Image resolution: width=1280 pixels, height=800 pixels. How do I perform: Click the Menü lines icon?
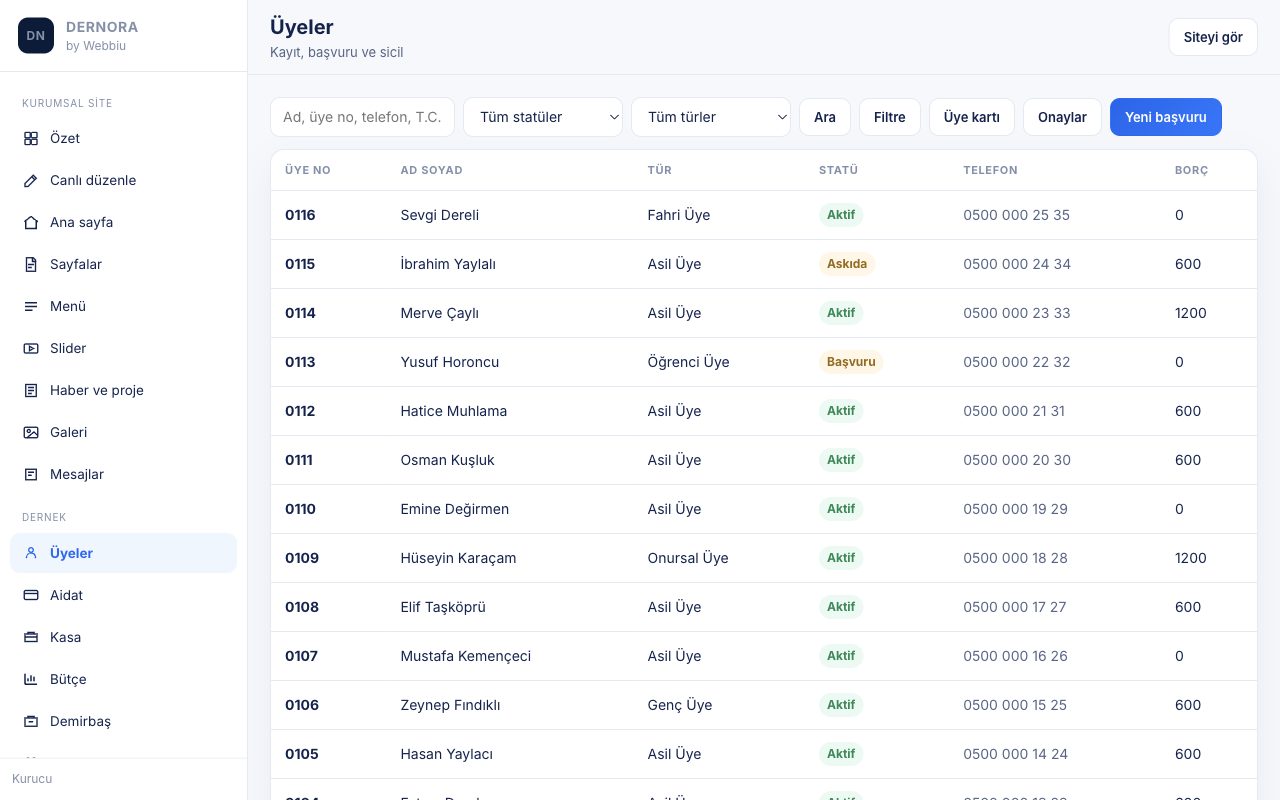point(31,307)
